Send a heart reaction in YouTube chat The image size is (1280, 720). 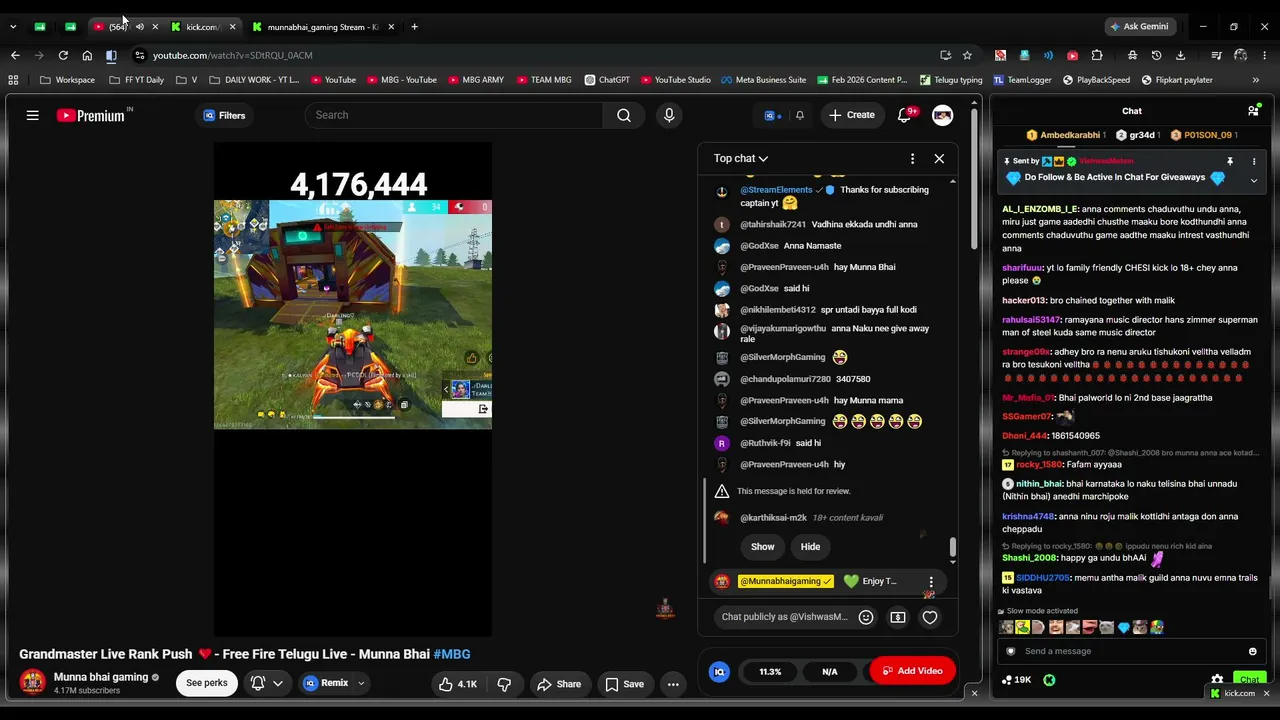[930, 617]
